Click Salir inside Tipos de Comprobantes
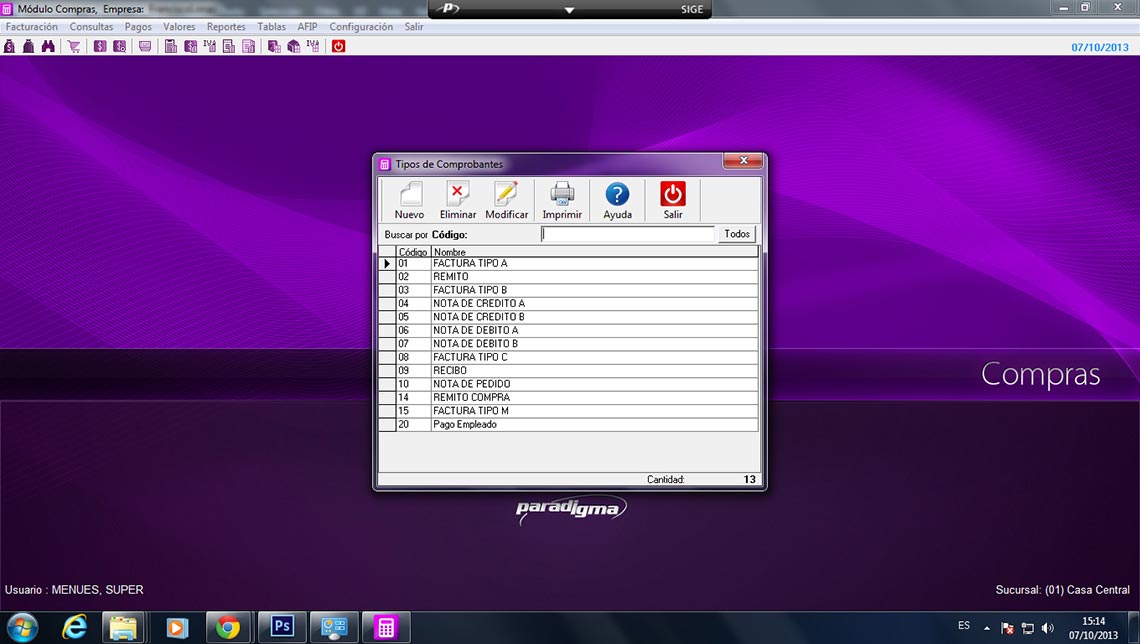Image resolution: width=1140 pixels, height=644 pixels. pyautogui.click(x=673, y=200)
